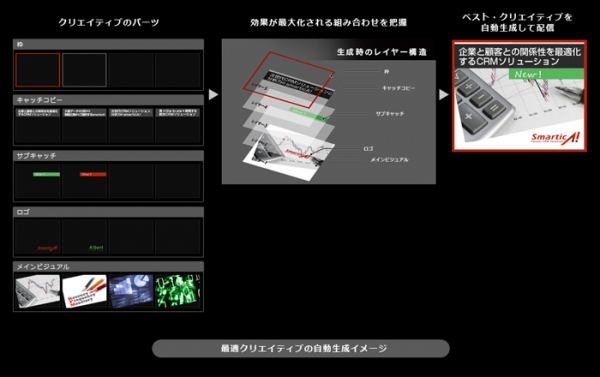Click arrow between parts panel and layer diagram
Viewport: 600px width, 377px height.
click(213, 95)
